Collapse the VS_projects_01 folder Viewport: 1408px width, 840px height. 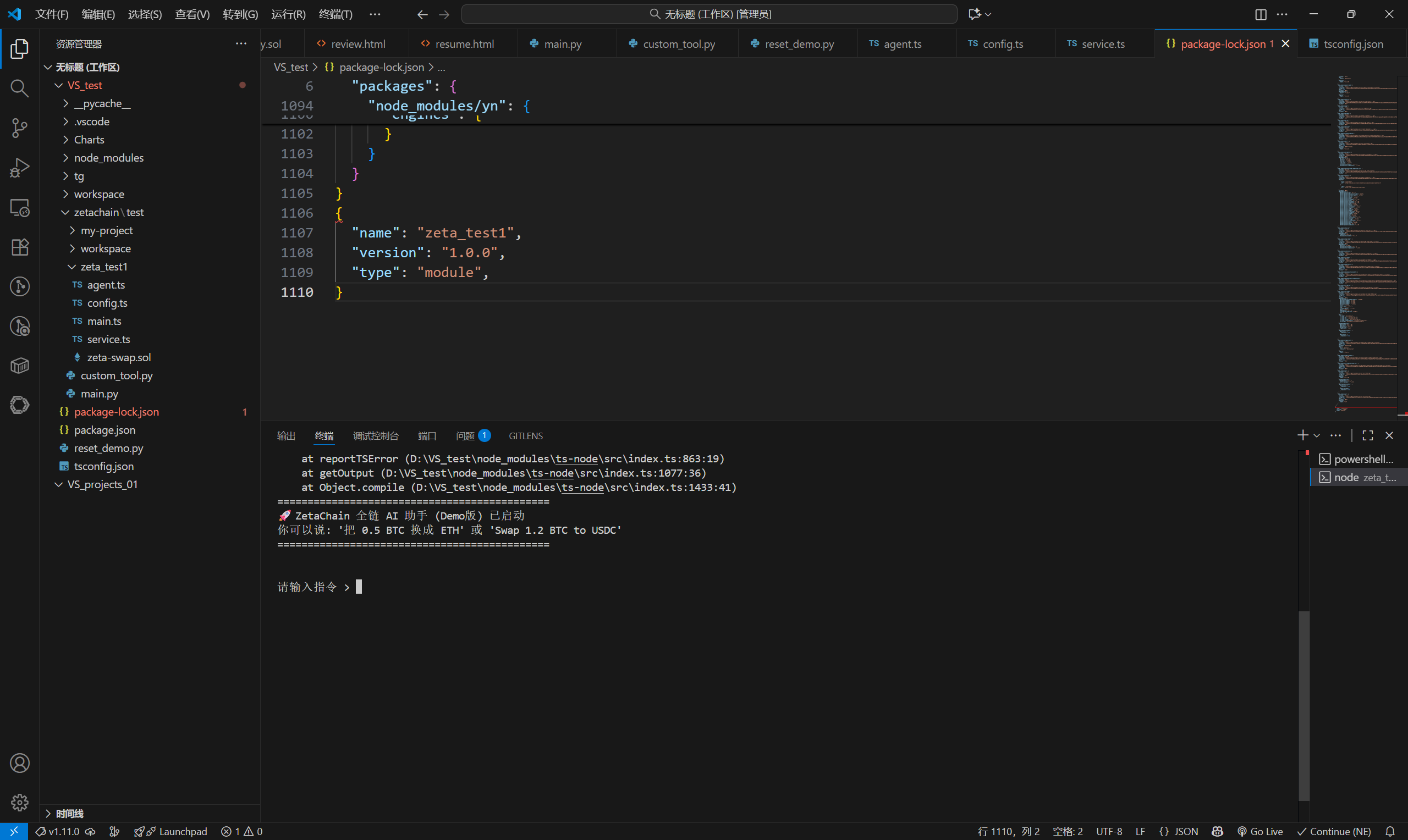[x=58, y=484]
